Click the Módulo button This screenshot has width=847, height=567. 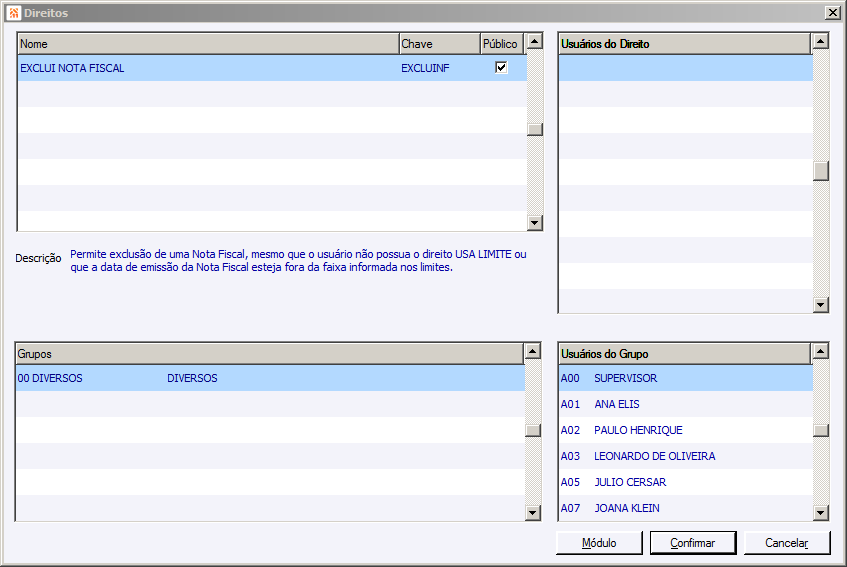[599, 543]
